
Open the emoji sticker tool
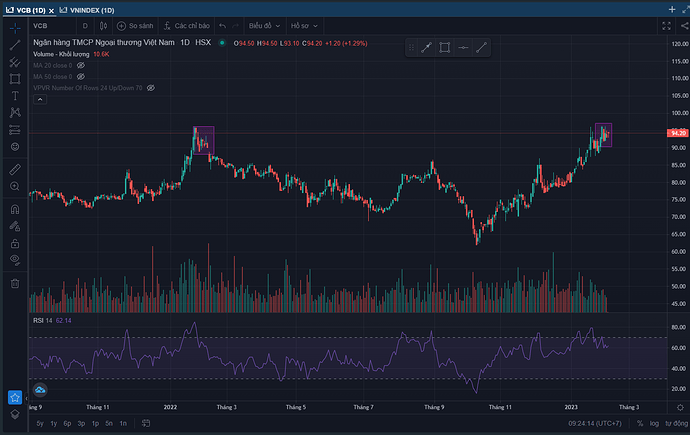tap(14, 147)
